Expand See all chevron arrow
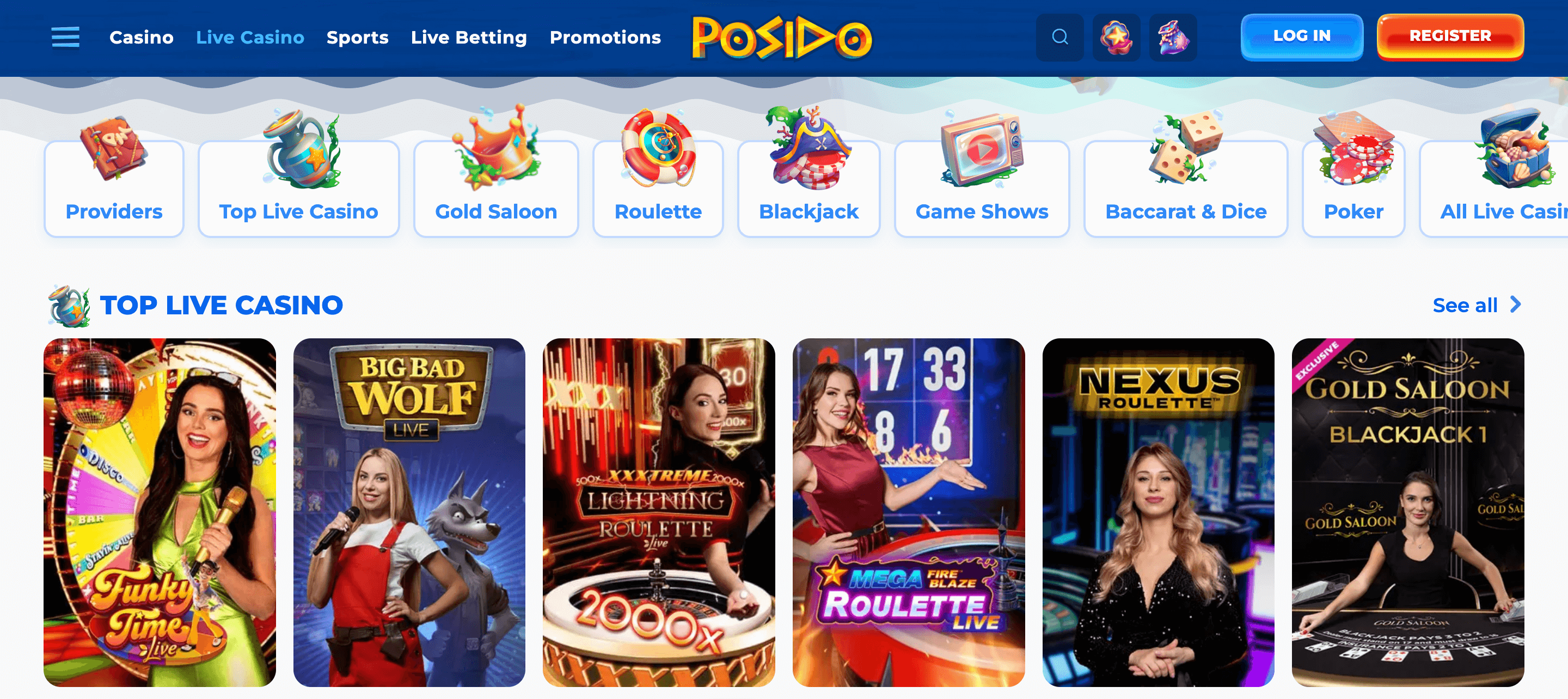The width and height of the screenshot is (1568, 699). [x=1515, y=305]
